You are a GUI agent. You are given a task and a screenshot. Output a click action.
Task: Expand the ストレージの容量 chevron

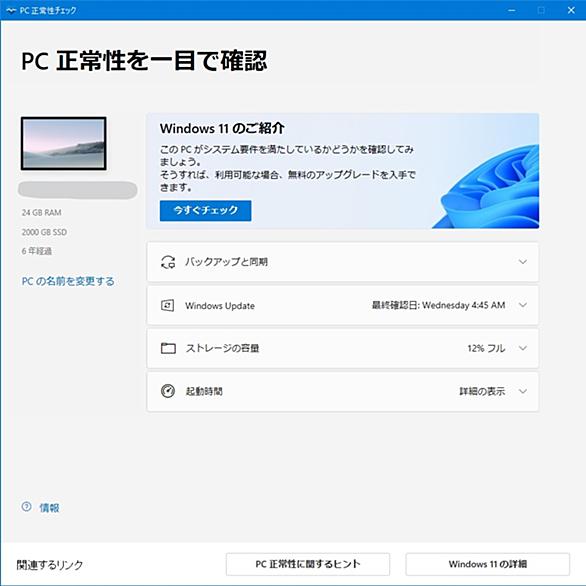click(x=523, y=348)
